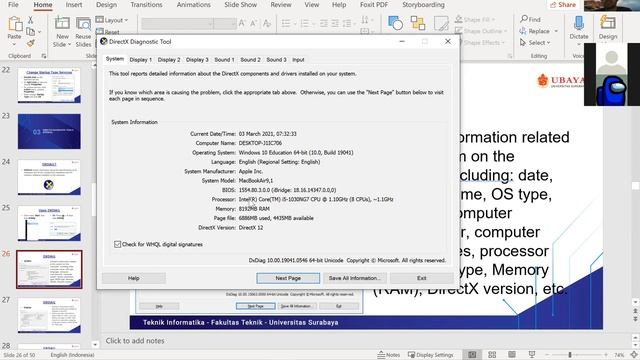This screenshot has width=640, height=360.
Task: Open the Display 1 tab in DirectX tool
Action: (140, 60)
